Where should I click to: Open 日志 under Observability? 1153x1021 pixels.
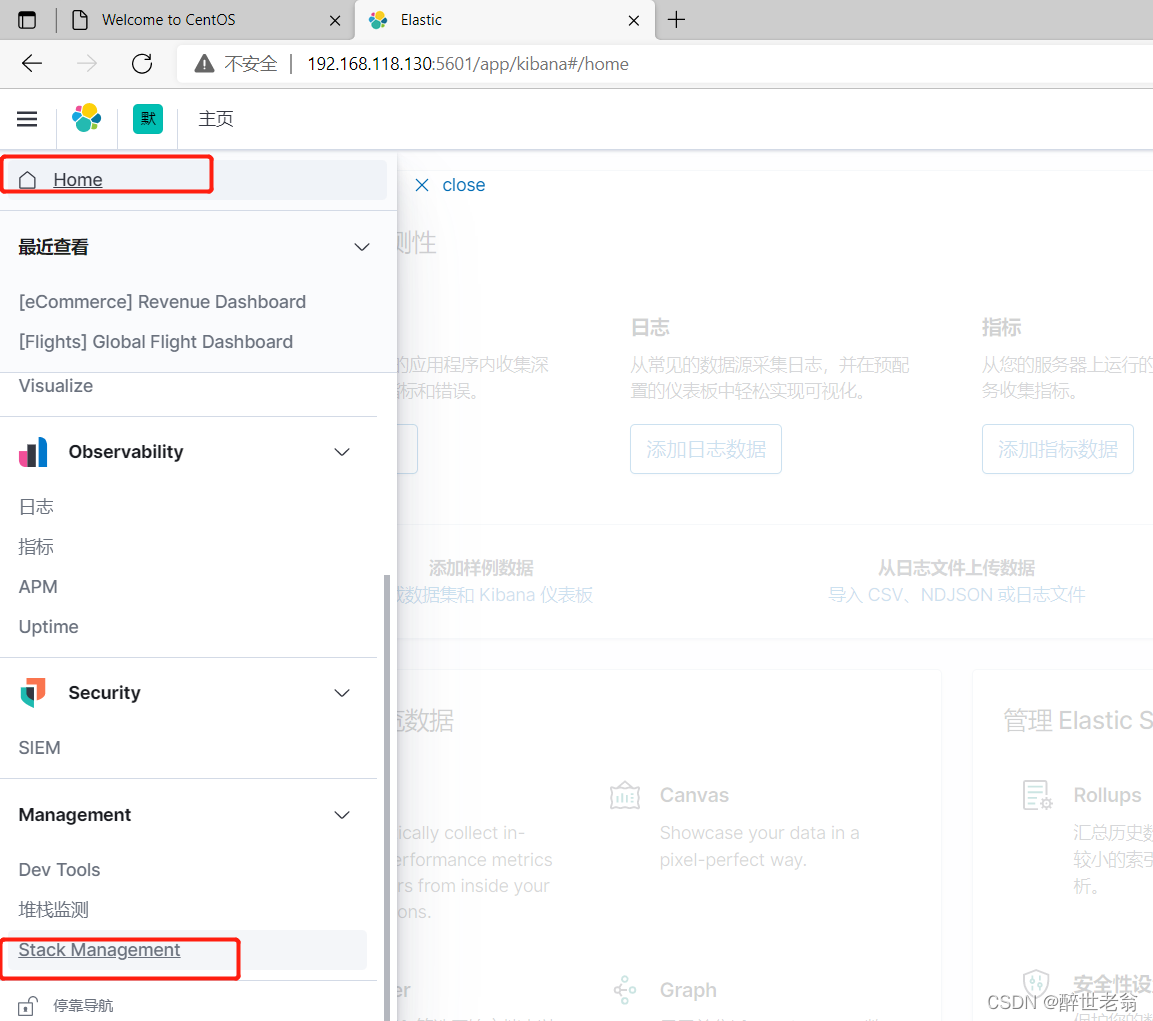tap(36, 507)
